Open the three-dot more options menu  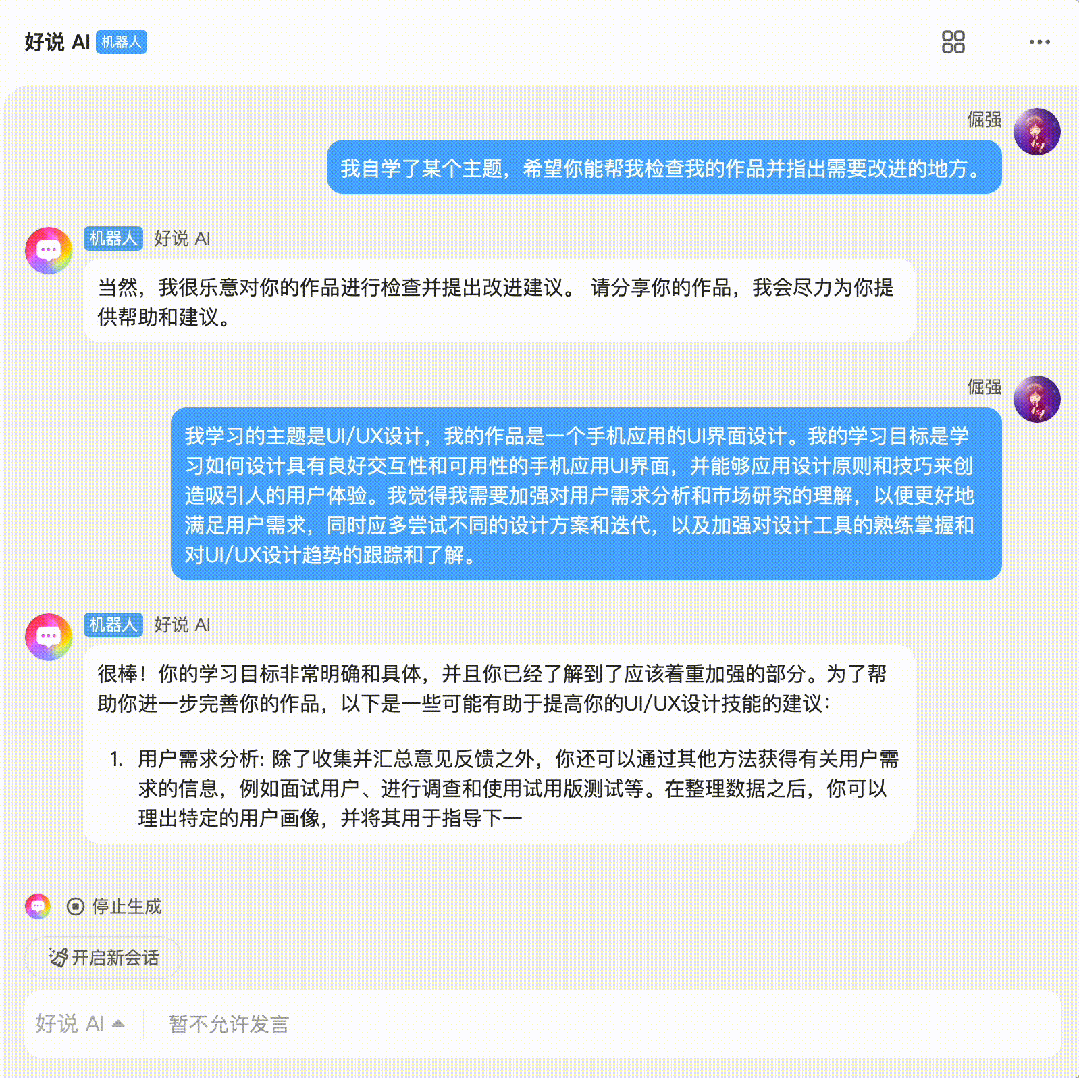(1039, 42)
